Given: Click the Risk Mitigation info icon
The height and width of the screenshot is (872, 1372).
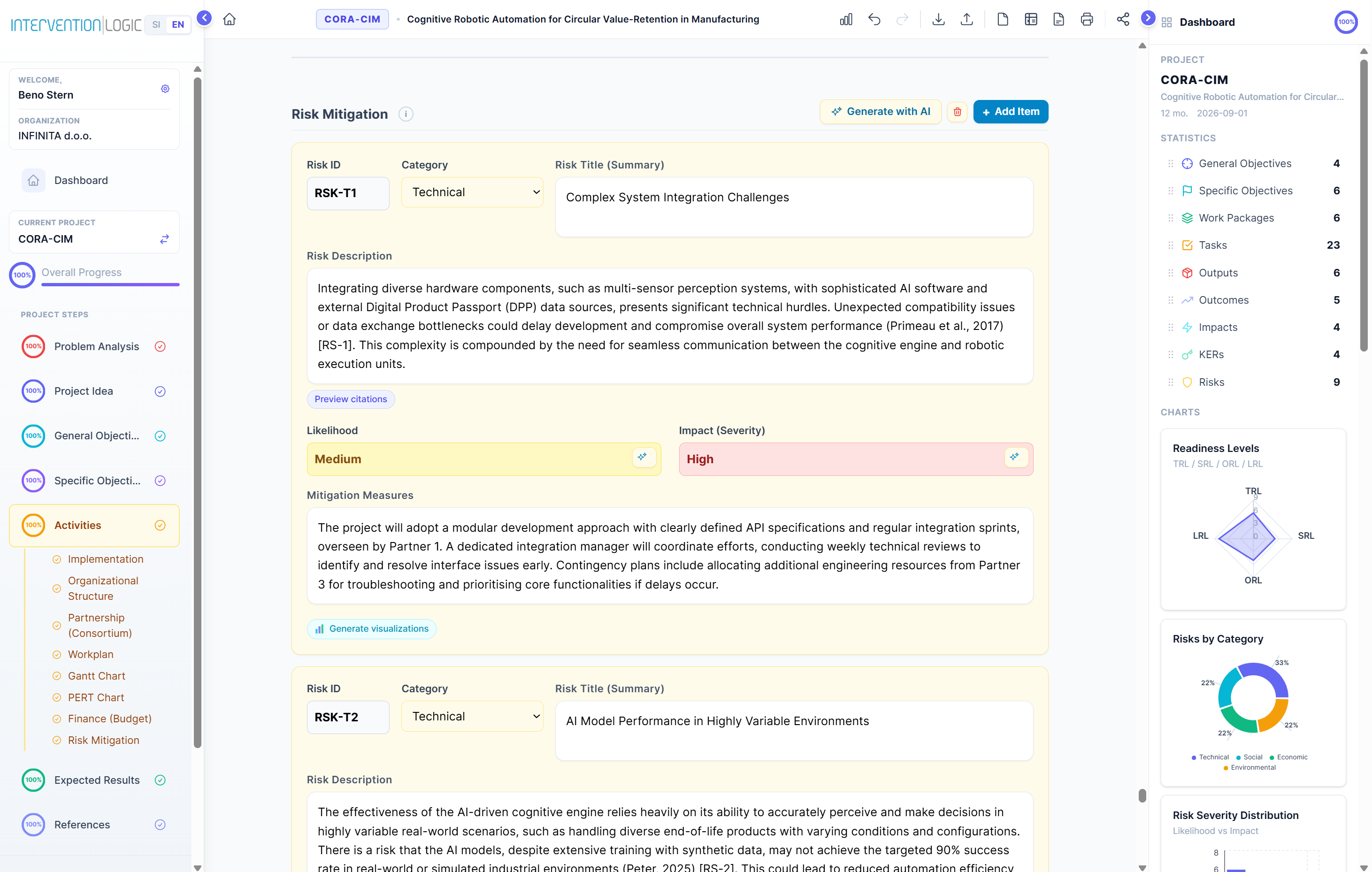Looking at the screenshot, I should 406,114.
